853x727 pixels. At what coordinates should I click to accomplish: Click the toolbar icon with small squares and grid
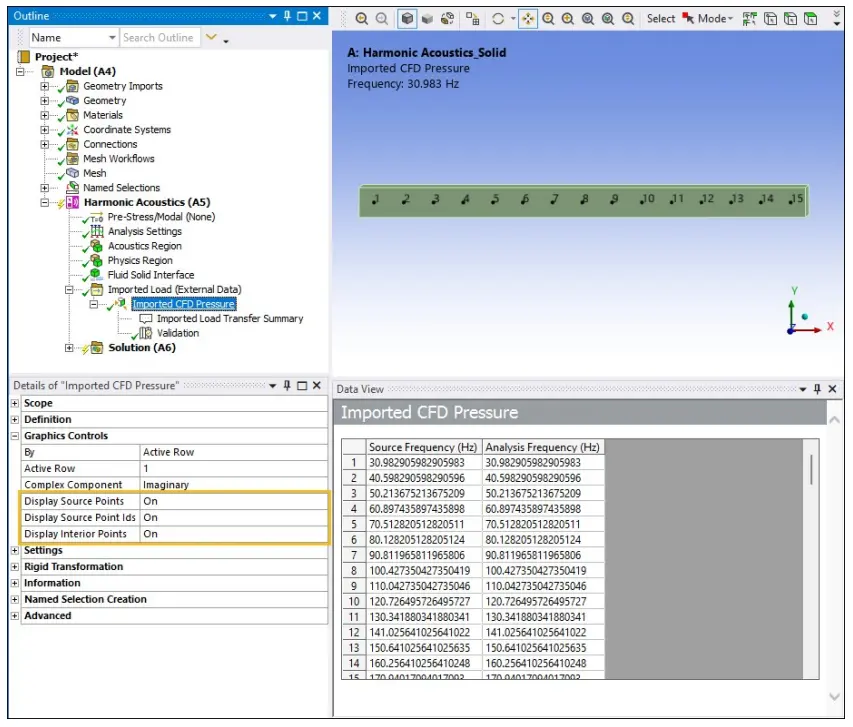tap(472, 19)
